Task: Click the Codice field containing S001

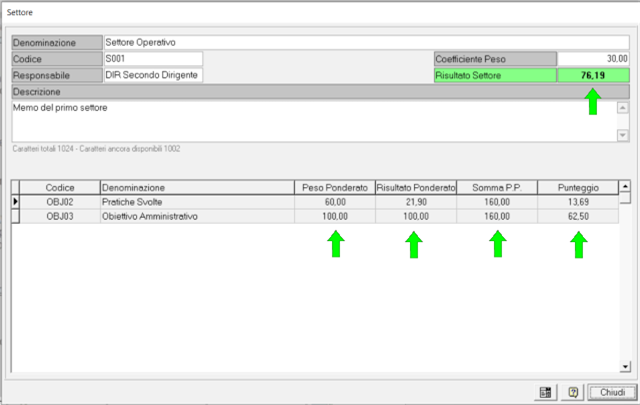Action: click(152, 59)
